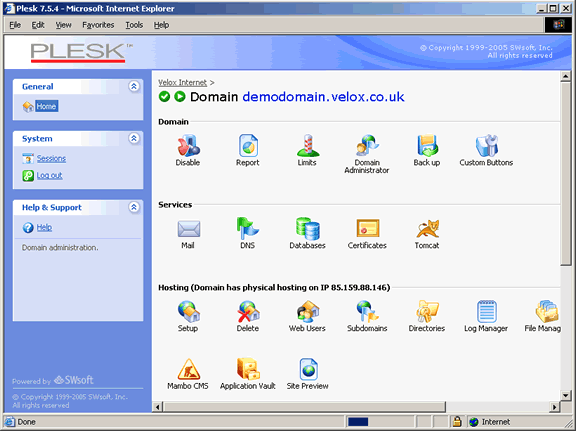
Task: Click the Windows logo throbber
Action: coord(558,25)
